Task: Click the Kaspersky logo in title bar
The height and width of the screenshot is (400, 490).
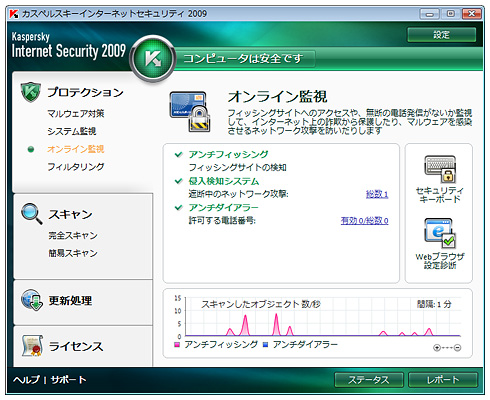Action: click(x=14, y=14)
